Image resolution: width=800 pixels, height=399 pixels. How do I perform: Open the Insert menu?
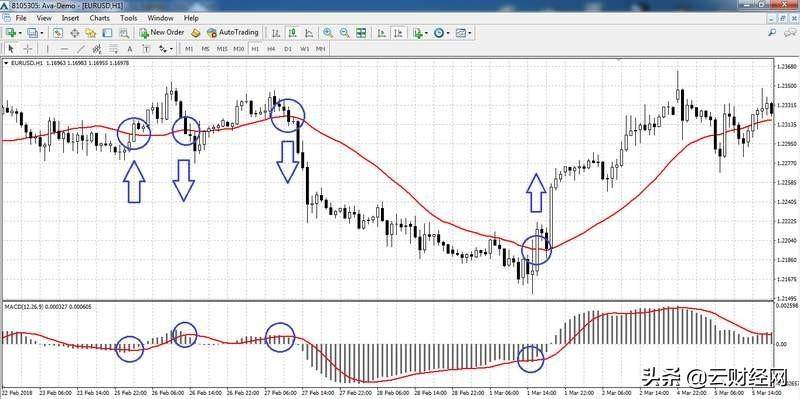[70, 18]
